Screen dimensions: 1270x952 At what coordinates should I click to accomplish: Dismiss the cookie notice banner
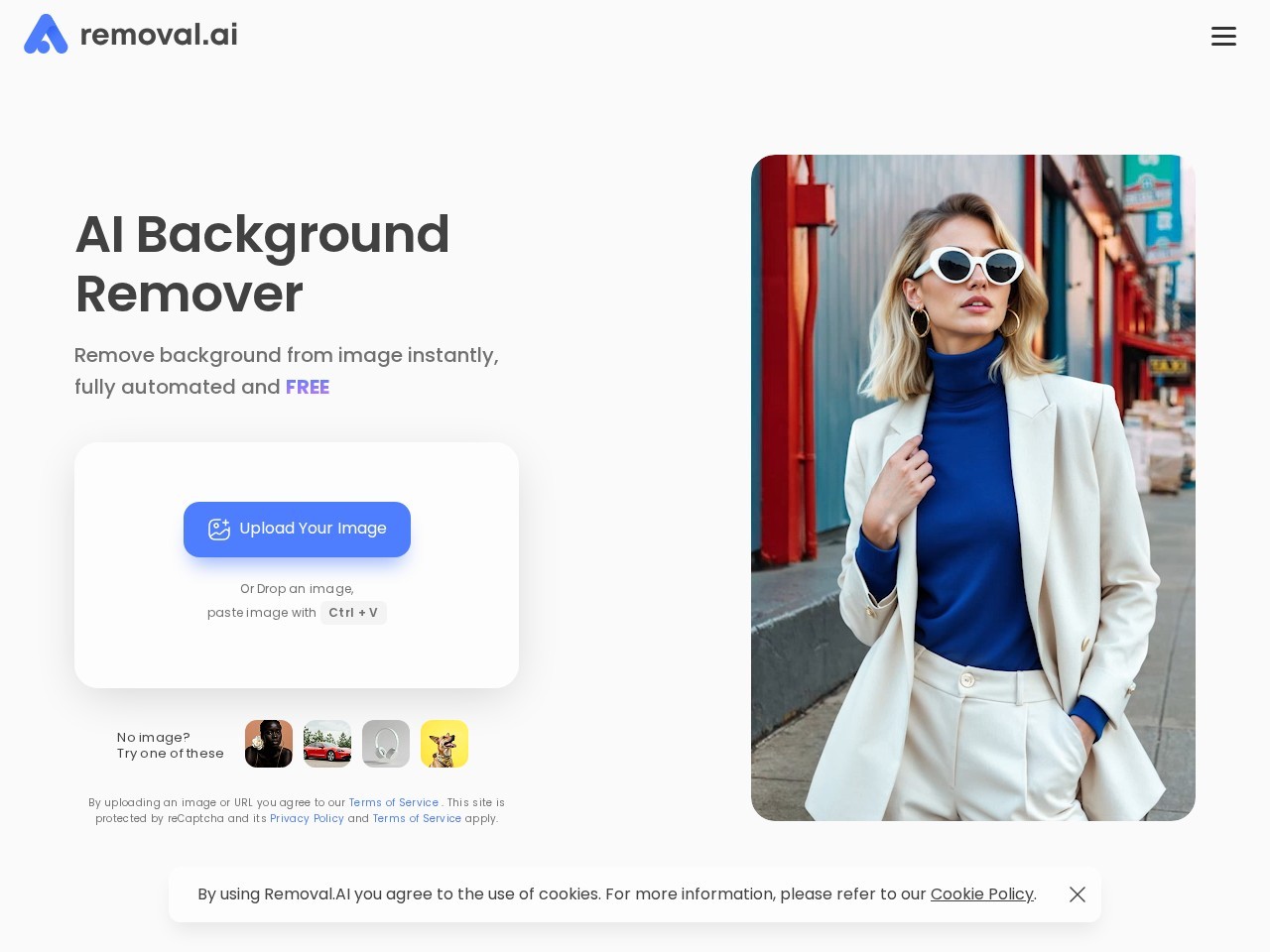click(1078, 894)
